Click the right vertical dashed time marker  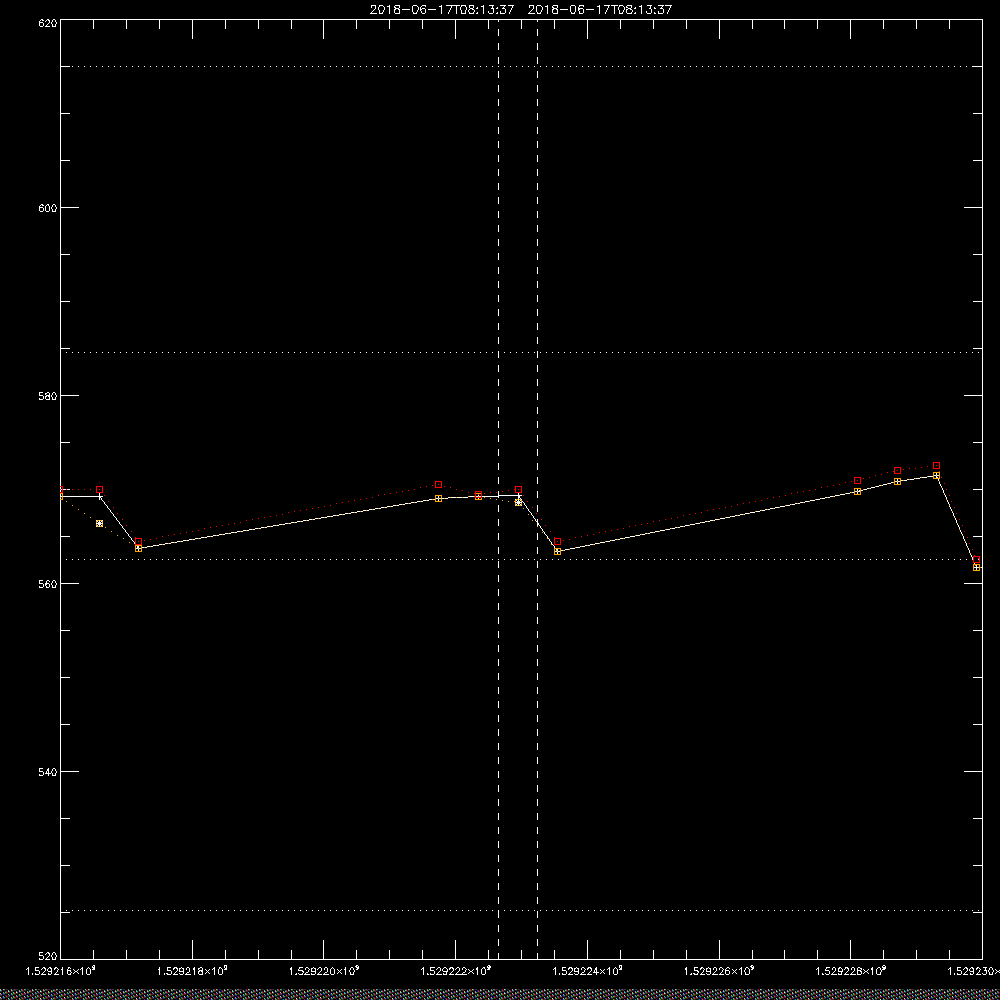click(537, 489)
